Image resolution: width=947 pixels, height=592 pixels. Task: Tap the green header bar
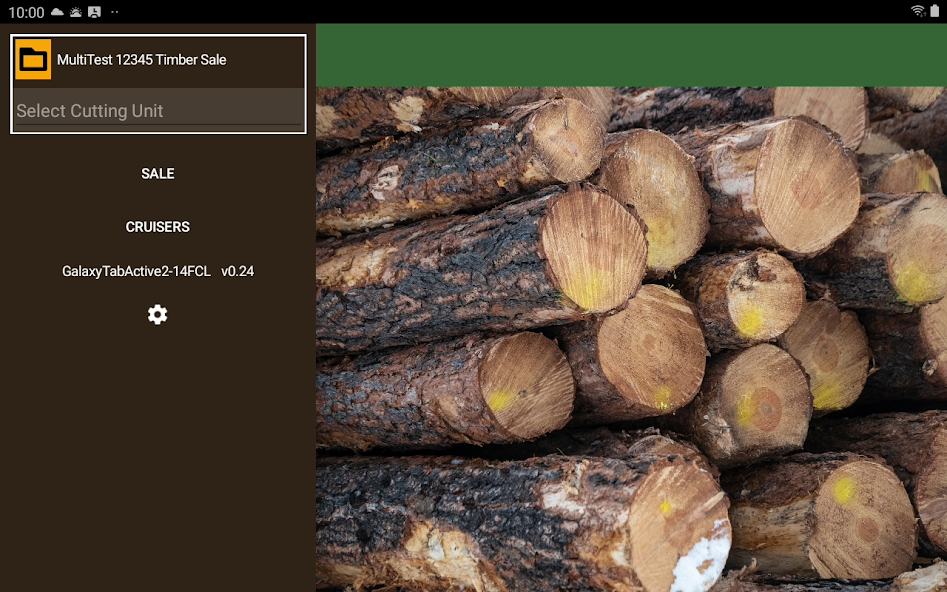[x=630, y=55]
